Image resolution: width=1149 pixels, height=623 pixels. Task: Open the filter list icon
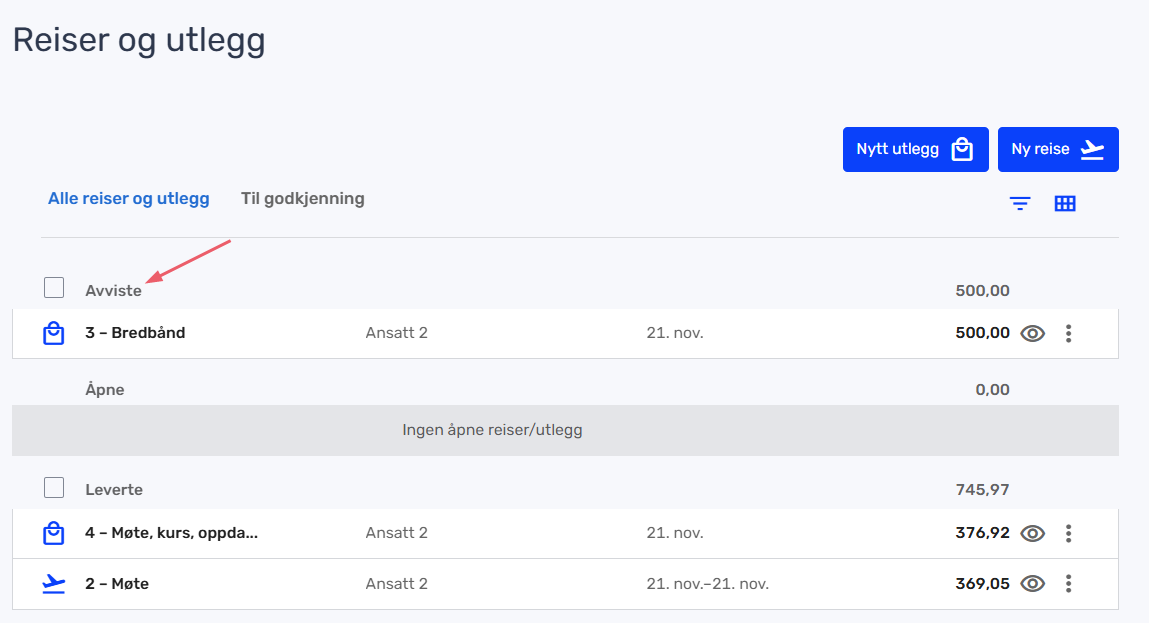point(1019,204)
